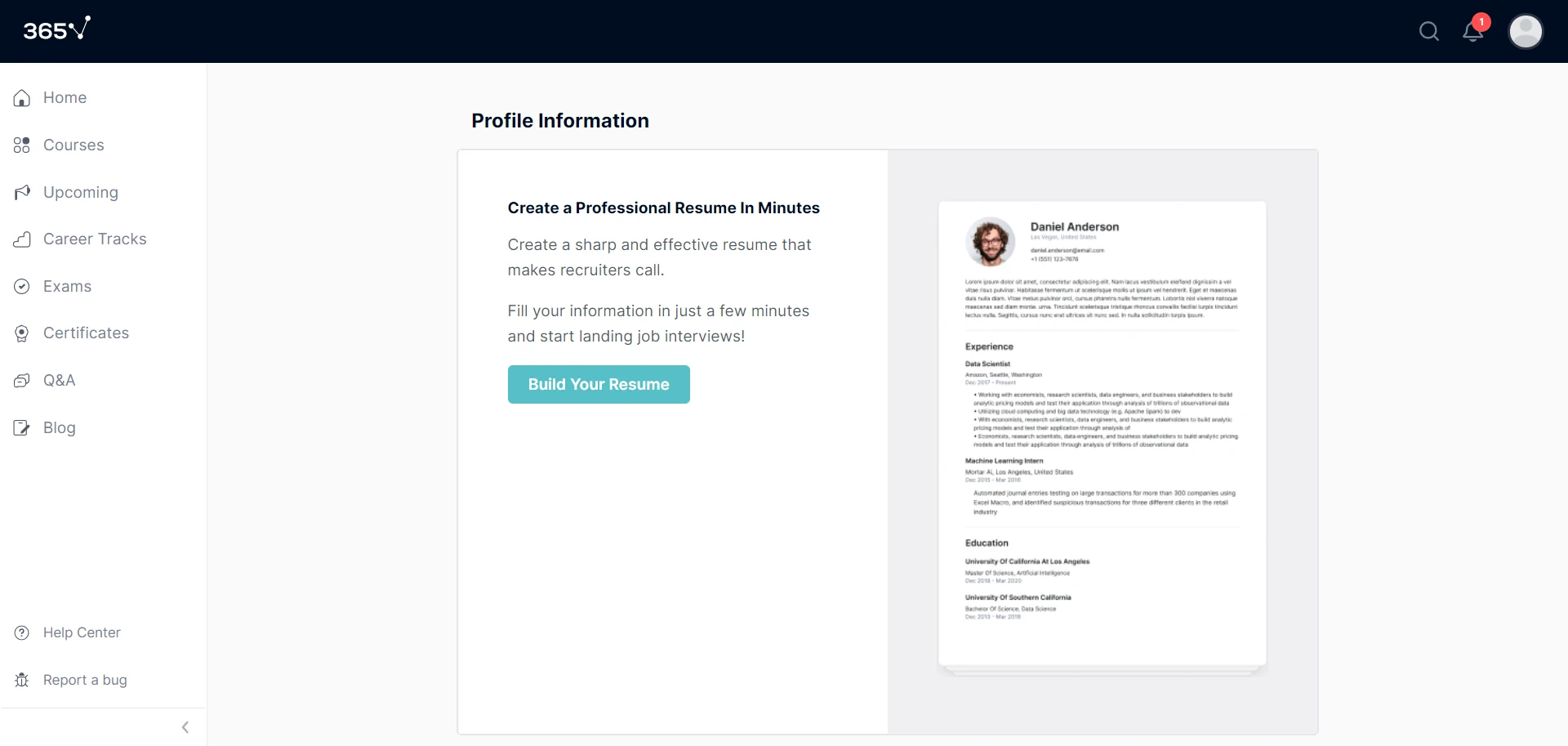
Task: Open the user avatar menu
Action: pos(1525,32)
